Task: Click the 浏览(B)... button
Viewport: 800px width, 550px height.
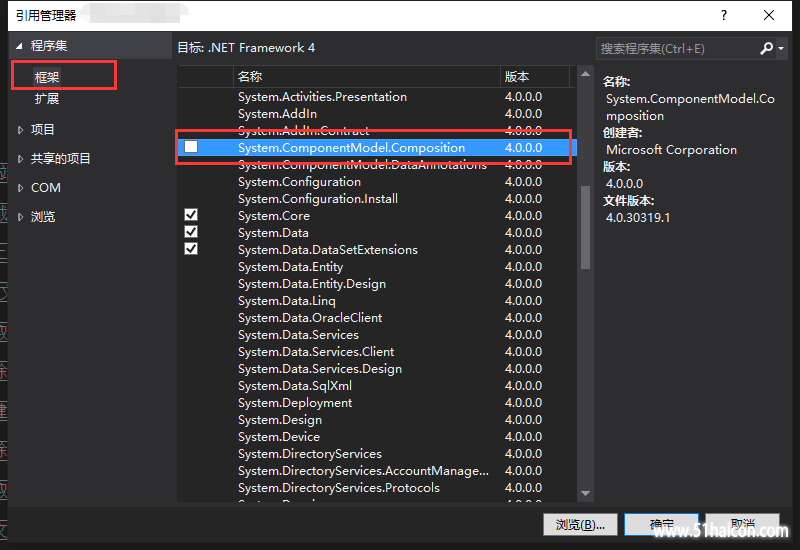Action: pos(580,524)
